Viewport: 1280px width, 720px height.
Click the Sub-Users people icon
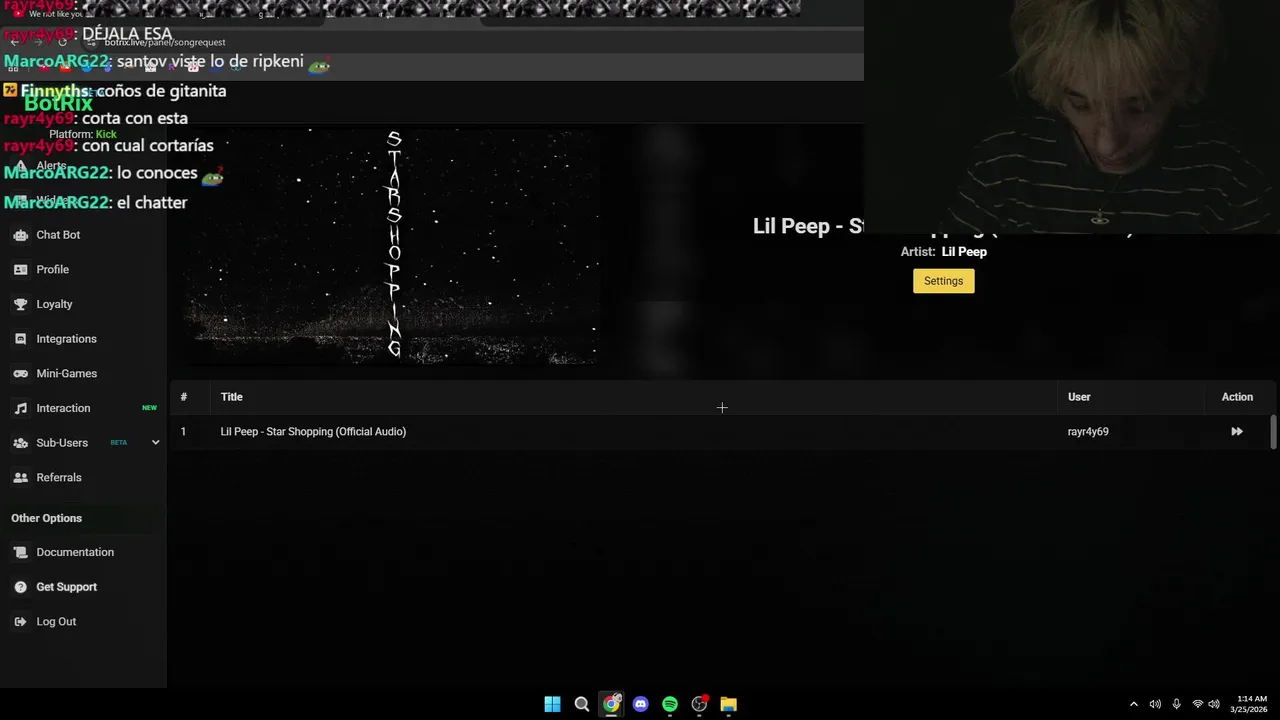point(20,443)
